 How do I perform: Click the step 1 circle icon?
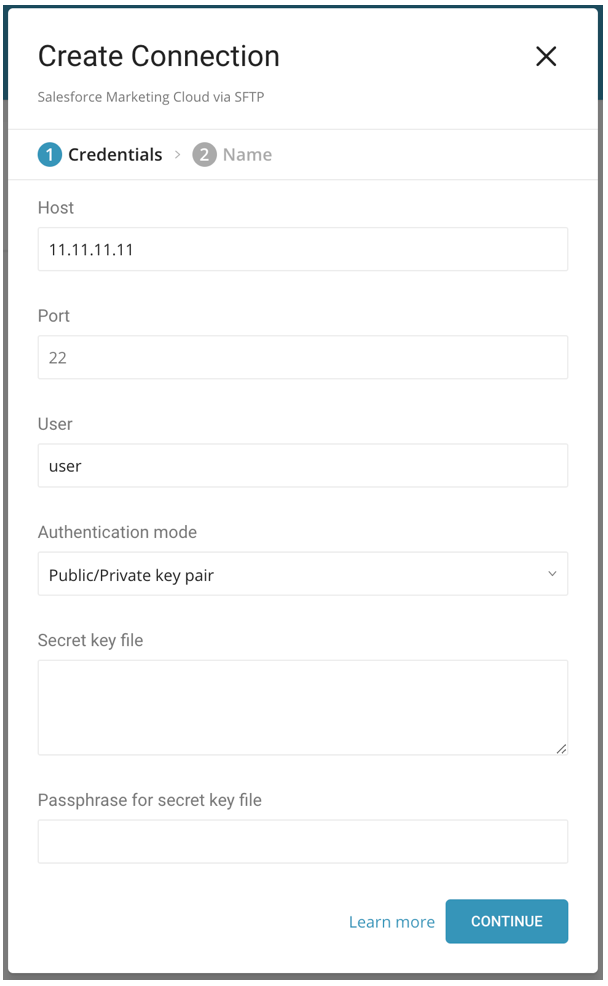[50, 155]
